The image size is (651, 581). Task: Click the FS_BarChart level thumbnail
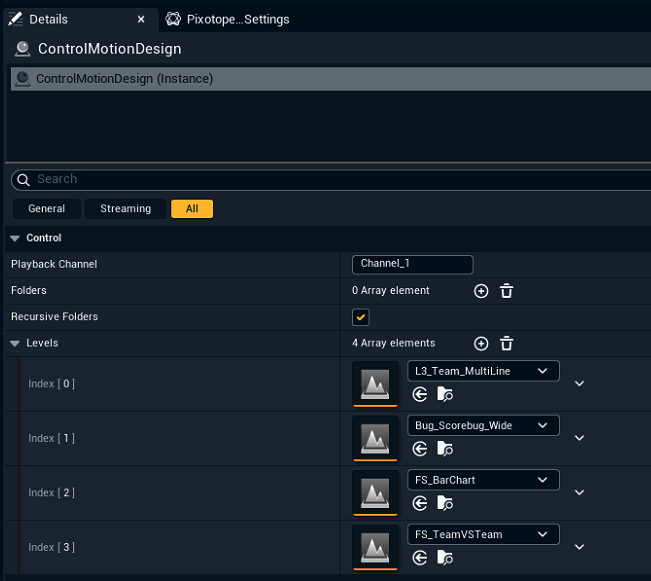(x=375, y=492)
